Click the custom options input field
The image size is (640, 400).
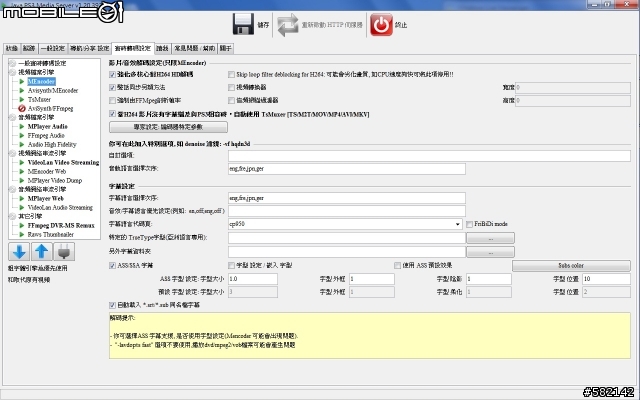[x=429, y=156]
